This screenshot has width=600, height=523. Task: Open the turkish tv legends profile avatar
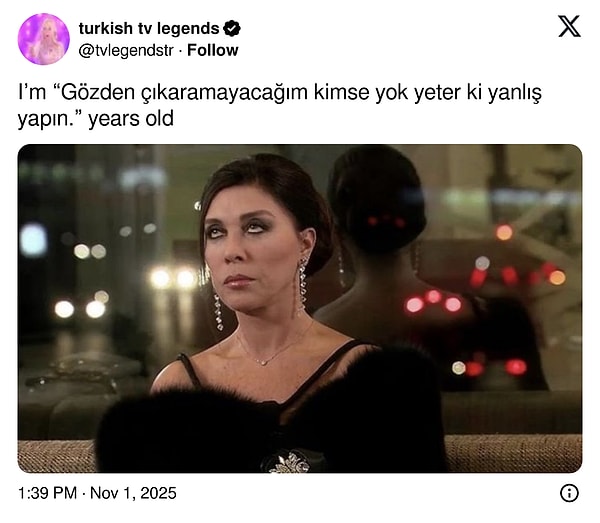tap(44, 39)
